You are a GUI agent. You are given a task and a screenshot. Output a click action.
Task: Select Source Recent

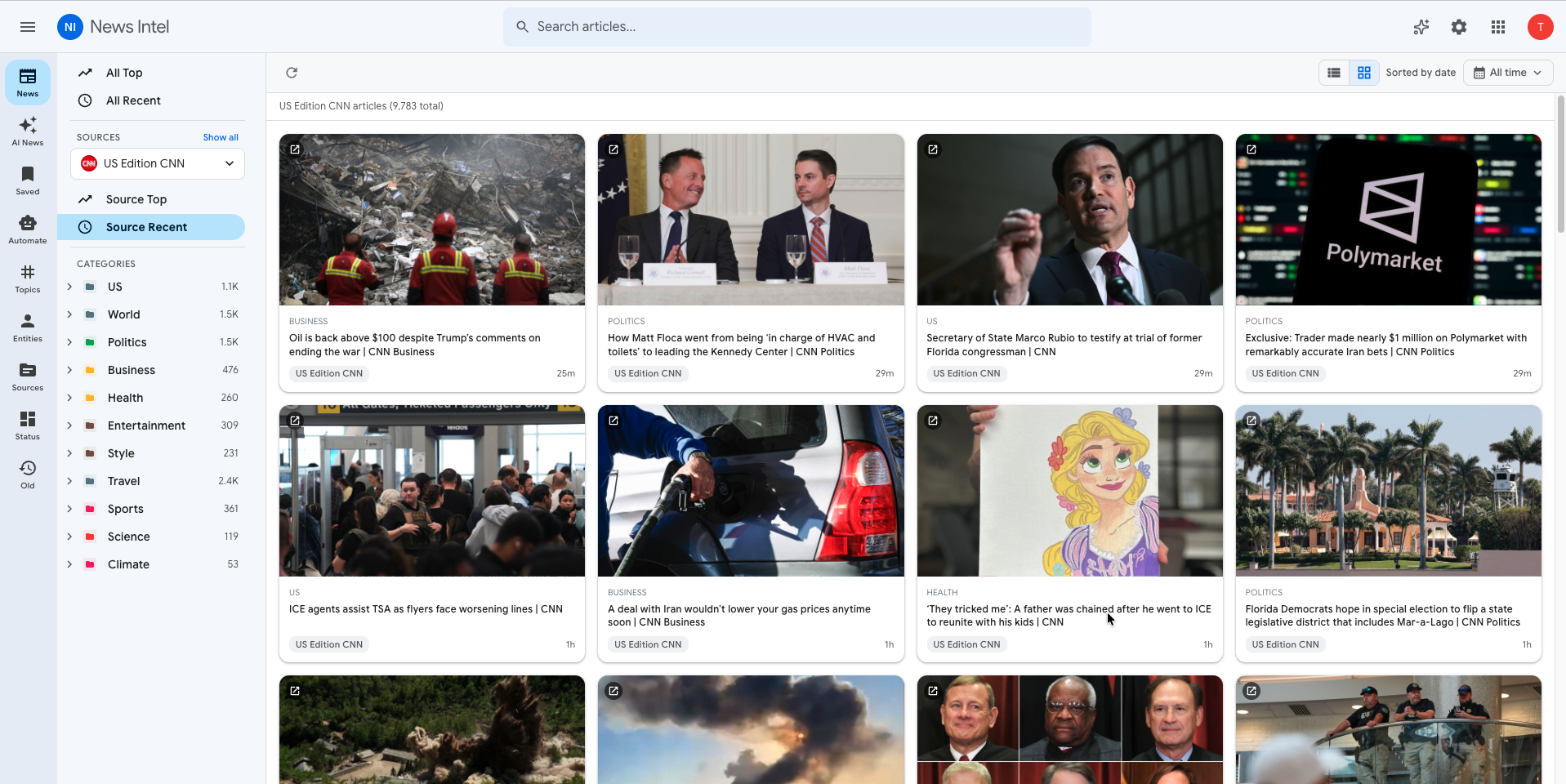(x=151, y=227)
